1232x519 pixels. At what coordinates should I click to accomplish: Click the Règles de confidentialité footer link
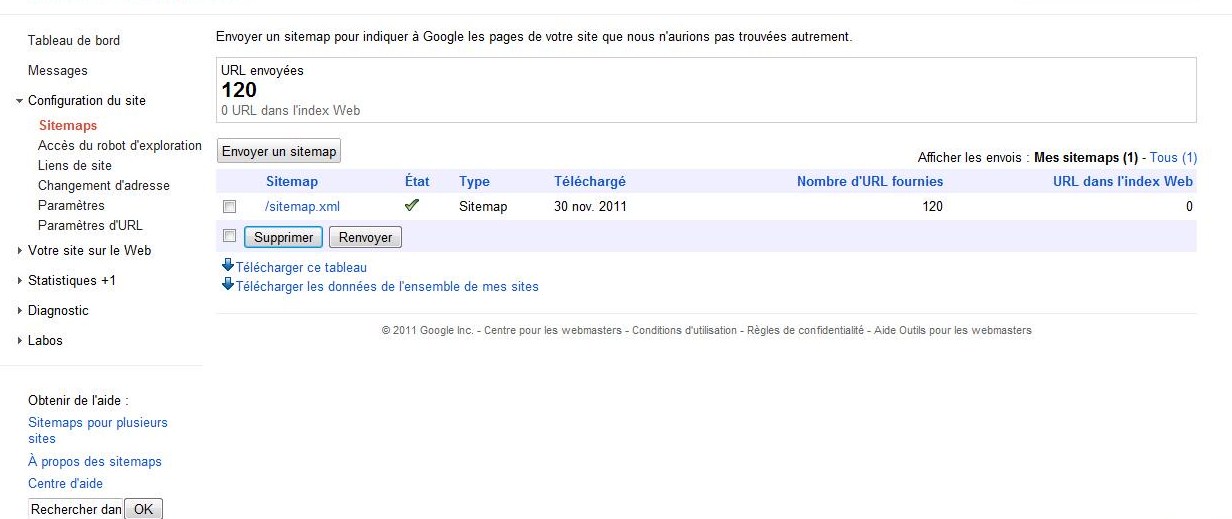[806, 330]
